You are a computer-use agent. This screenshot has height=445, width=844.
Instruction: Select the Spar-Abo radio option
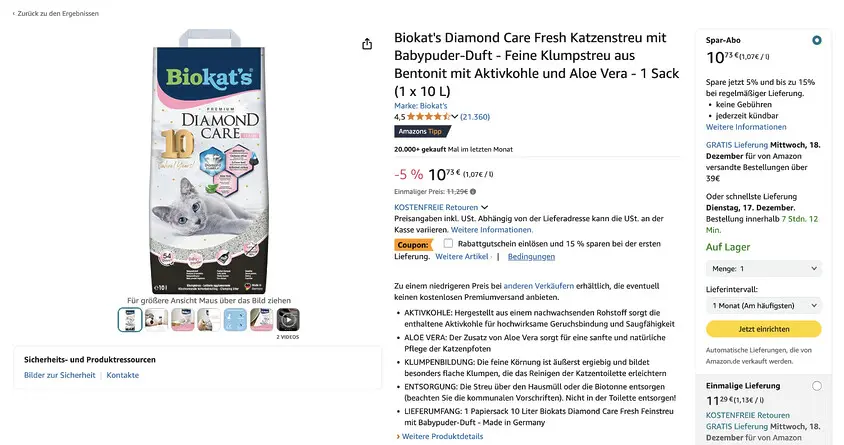pyautogui.click(x=817, y=40)
